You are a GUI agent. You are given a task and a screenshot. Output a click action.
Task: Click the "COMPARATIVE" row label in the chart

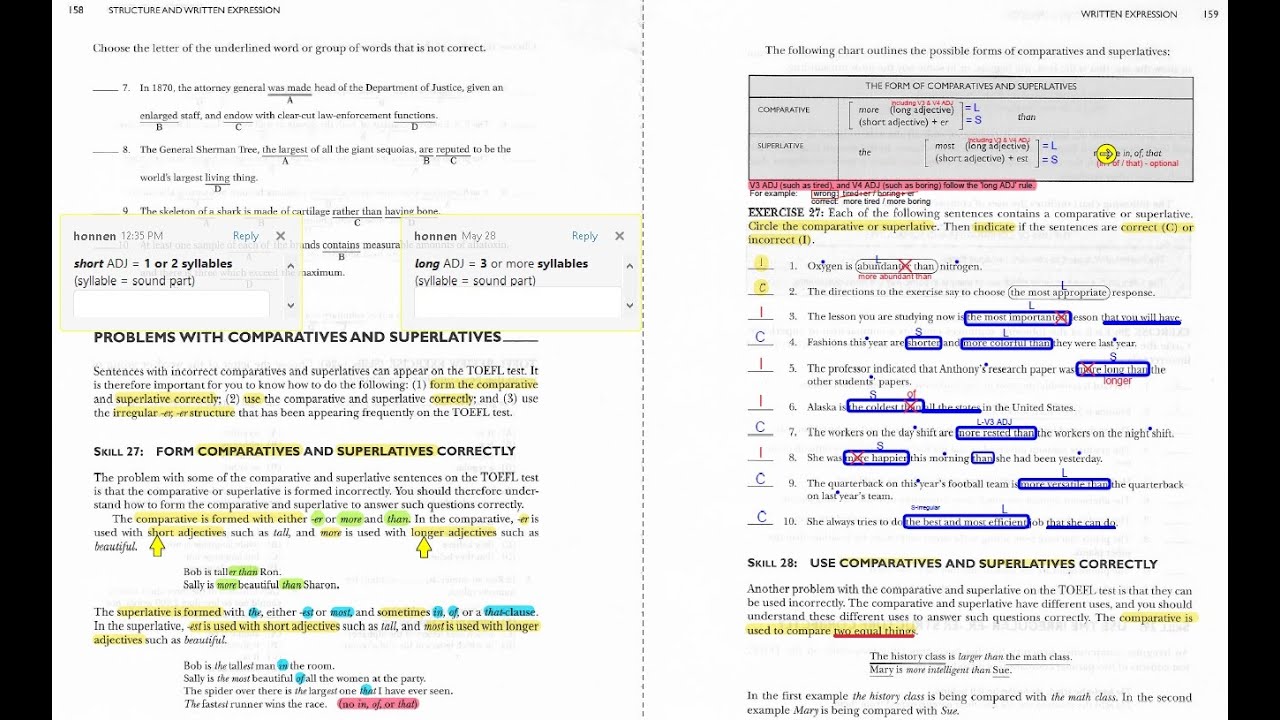tap(784, 109)
